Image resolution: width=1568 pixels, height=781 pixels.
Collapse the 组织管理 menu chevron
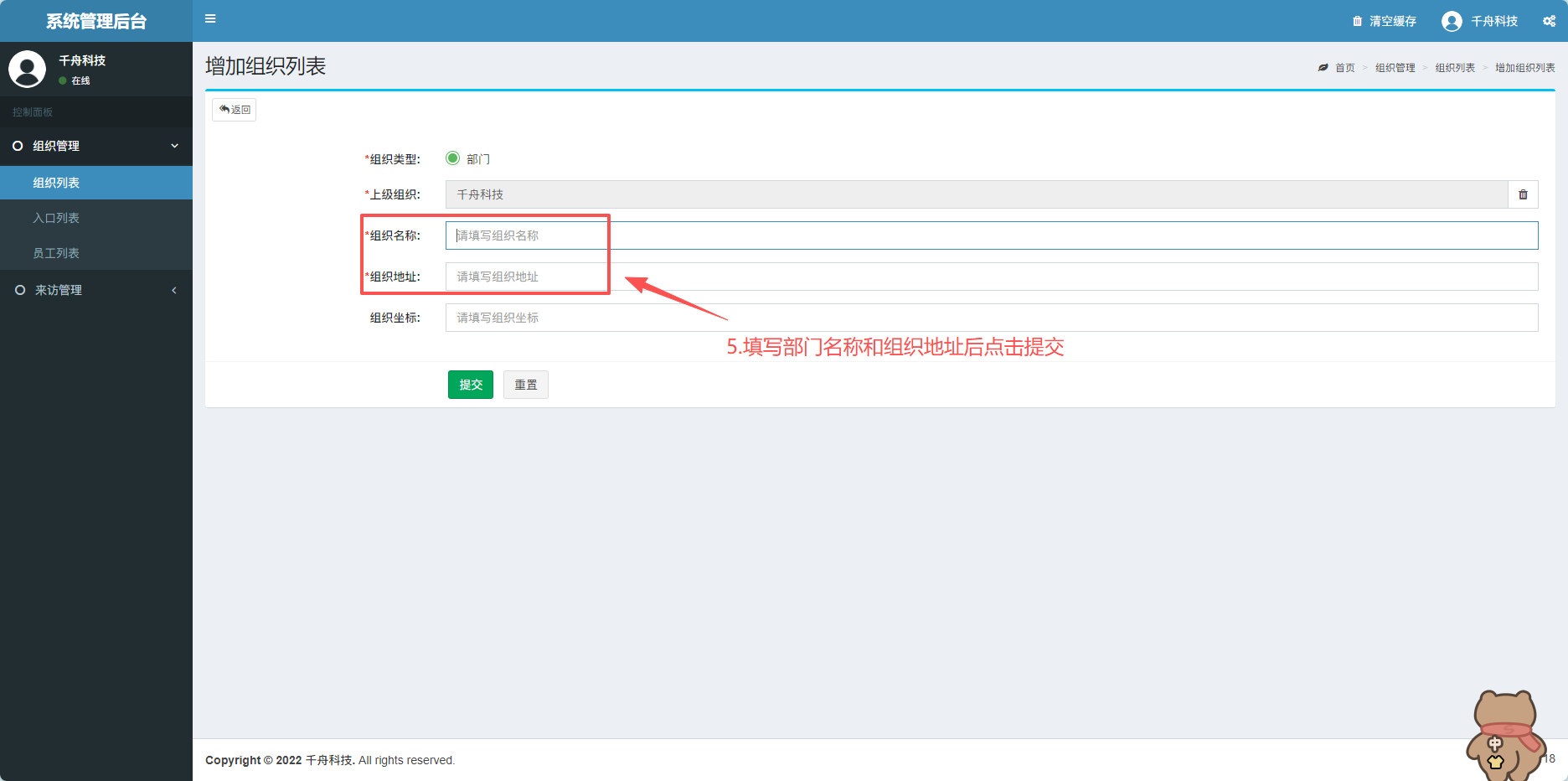point(174,146)
